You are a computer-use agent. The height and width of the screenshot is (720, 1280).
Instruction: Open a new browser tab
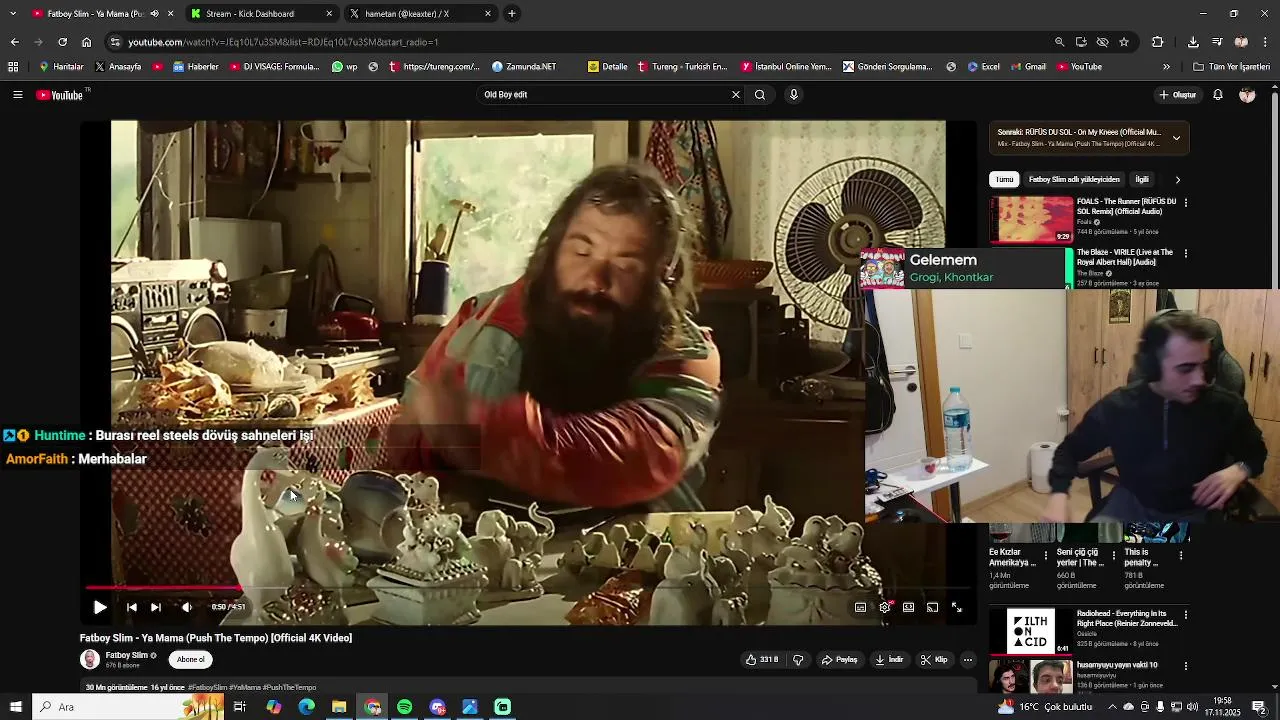[x=512, y=14]
